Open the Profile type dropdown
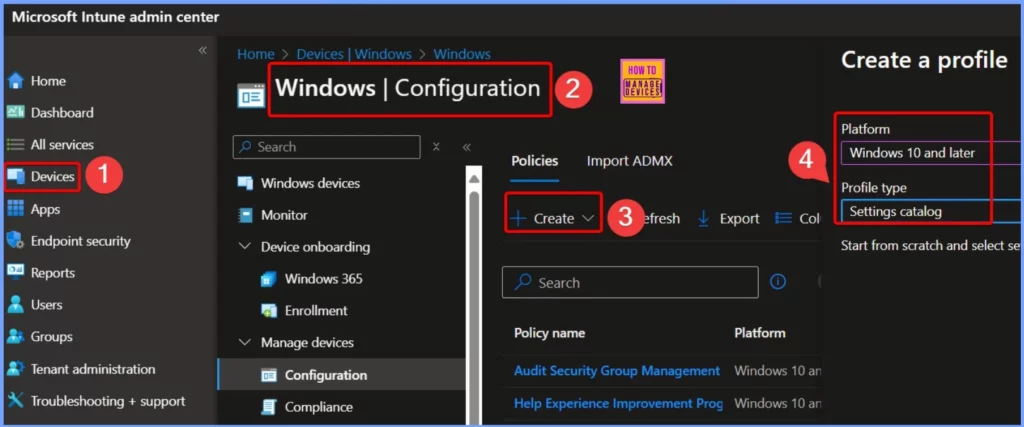 click(932, 212)
